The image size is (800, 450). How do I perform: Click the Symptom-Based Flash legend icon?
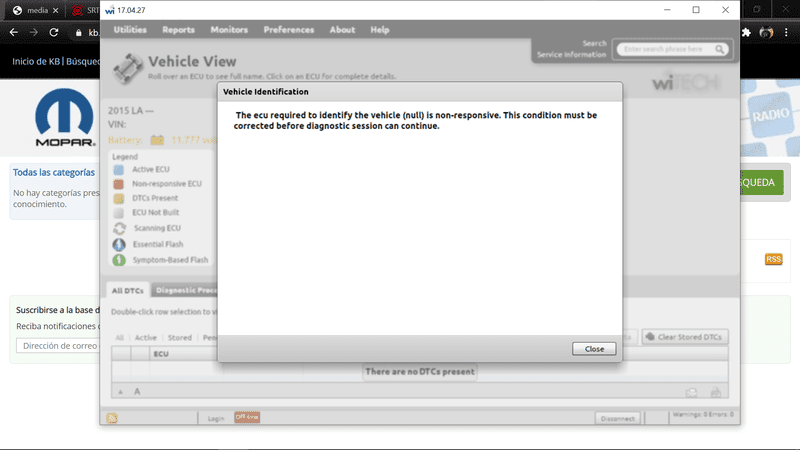tap(120, 260)
